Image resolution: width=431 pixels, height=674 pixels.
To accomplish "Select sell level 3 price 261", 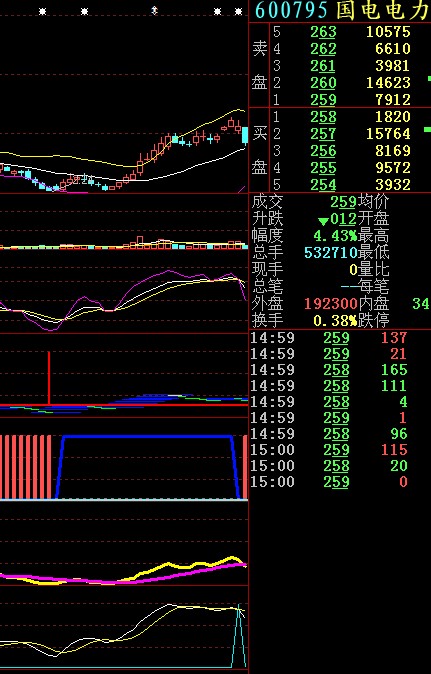I will (323, 66).
